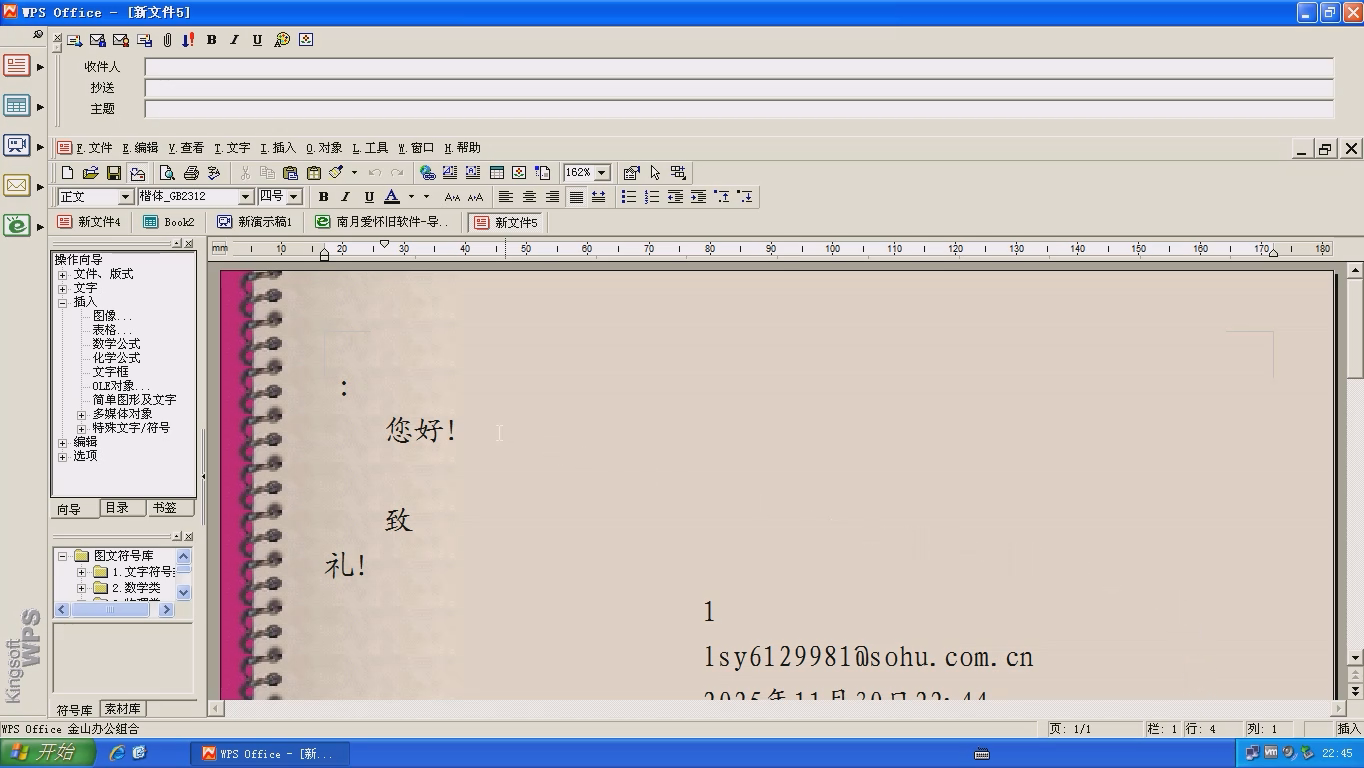Viewport: 1364px width, 768px height.
Task: Open print preview with the magnifier page icon
Action: pyautogui.click(x=167, y=173)
